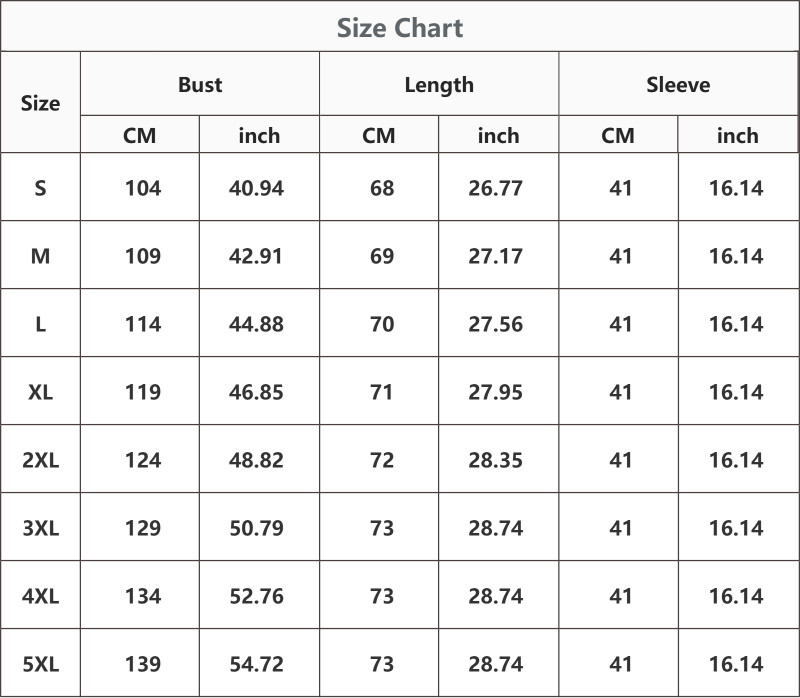
Task: Click bust value 134 for 4XL
Action: click(143, 596)
